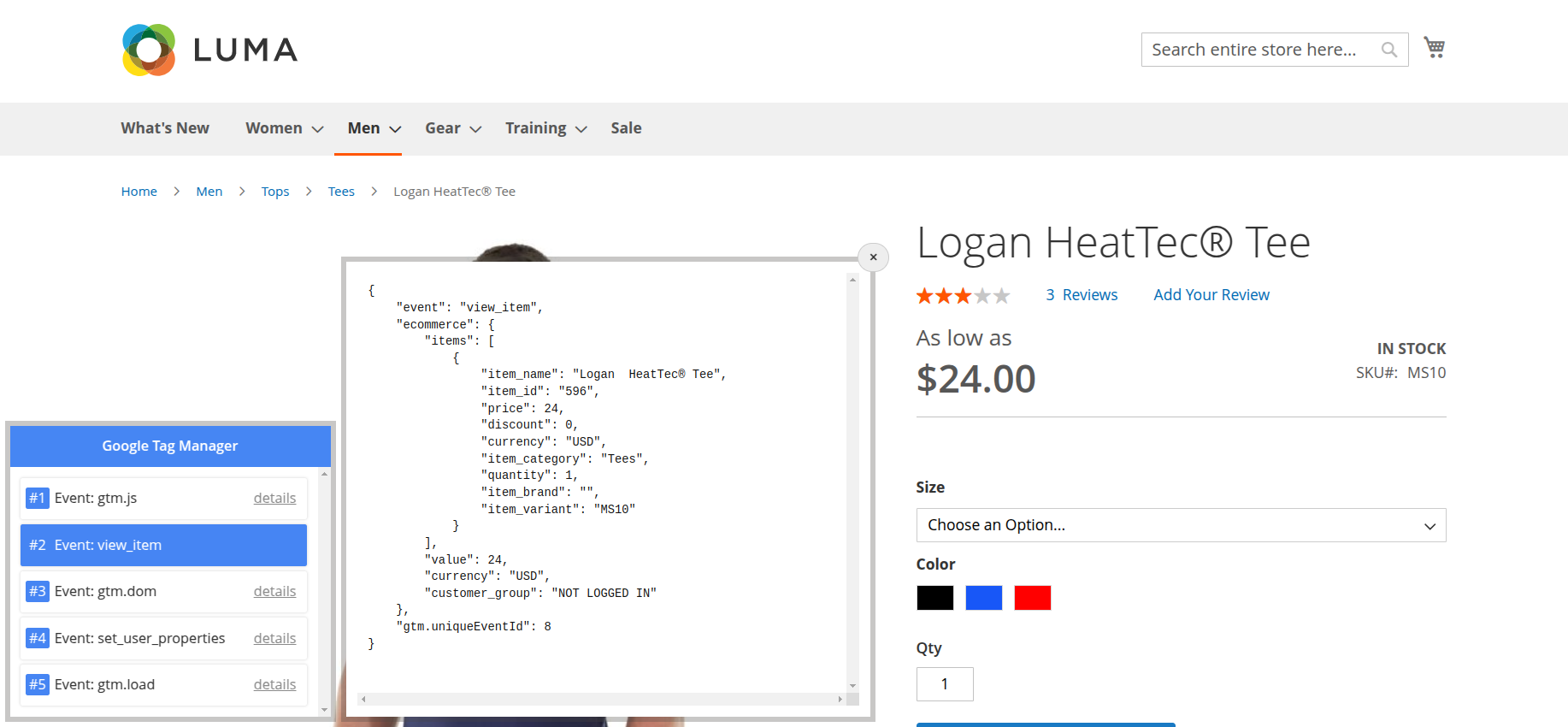Click GTM panel scrollbar down arrow
The width and height of the screenshot is (1568, 727).
point(324,710)
